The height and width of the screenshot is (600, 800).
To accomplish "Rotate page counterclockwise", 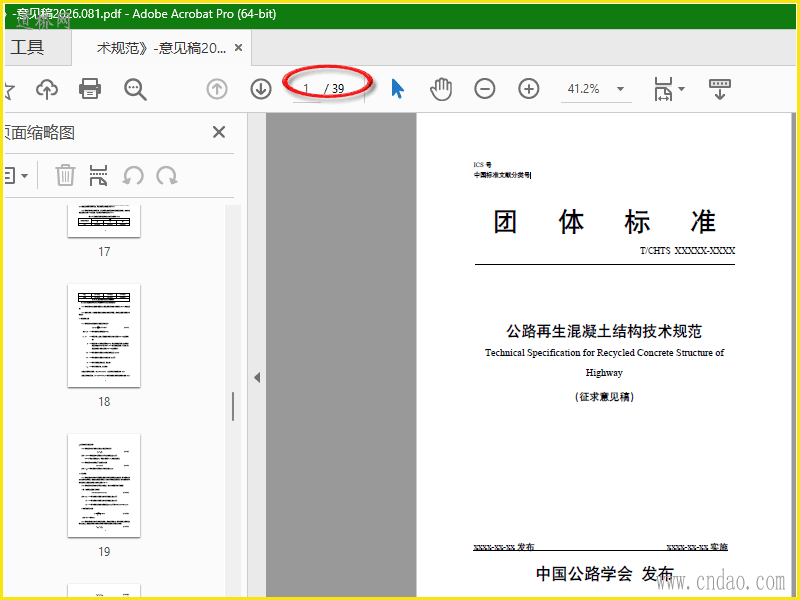I will pos(133,176).
